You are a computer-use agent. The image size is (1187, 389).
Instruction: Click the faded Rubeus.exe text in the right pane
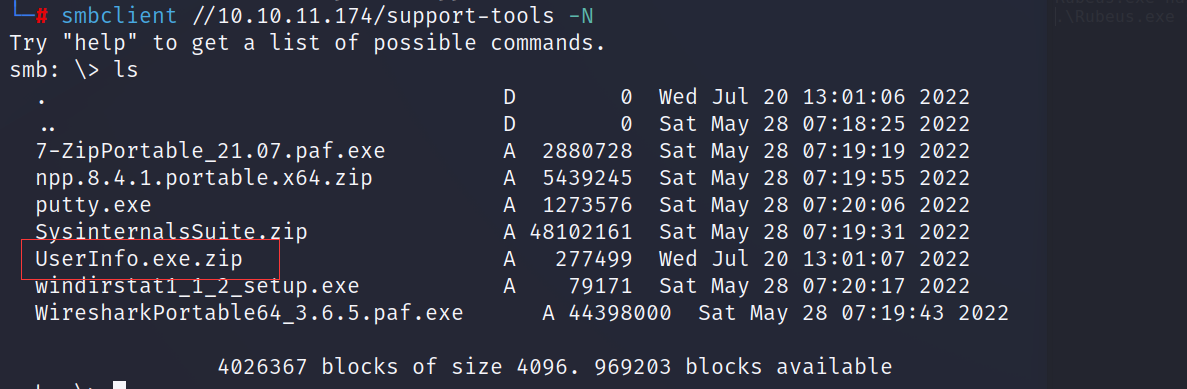pos(1115,17)
